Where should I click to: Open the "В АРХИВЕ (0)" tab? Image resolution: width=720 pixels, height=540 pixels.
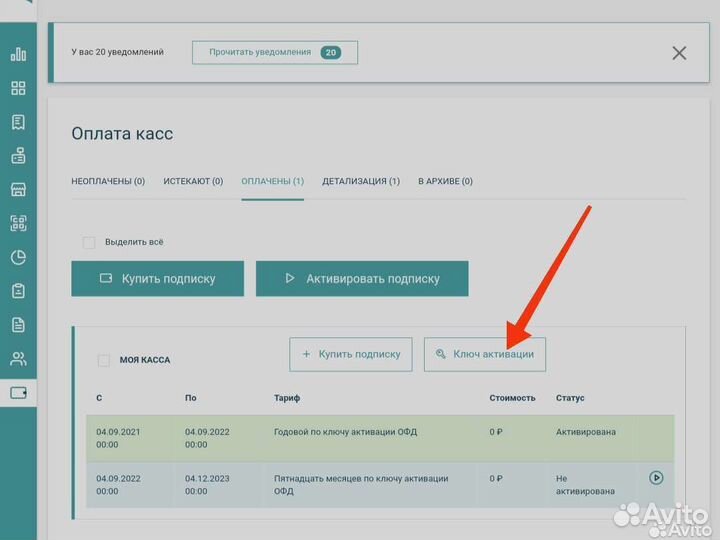coord(445,181)
